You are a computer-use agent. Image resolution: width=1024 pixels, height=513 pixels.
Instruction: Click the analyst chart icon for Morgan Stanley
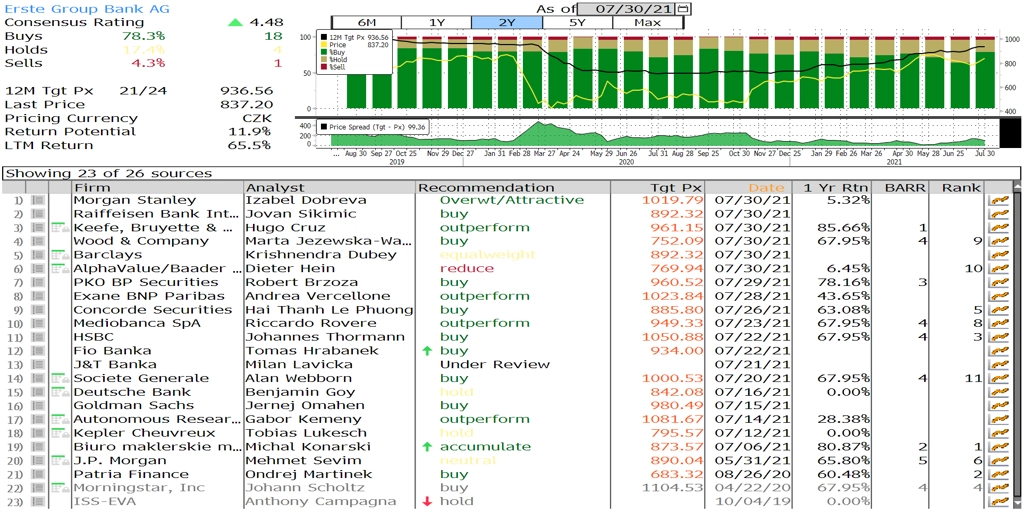(999, 200)
